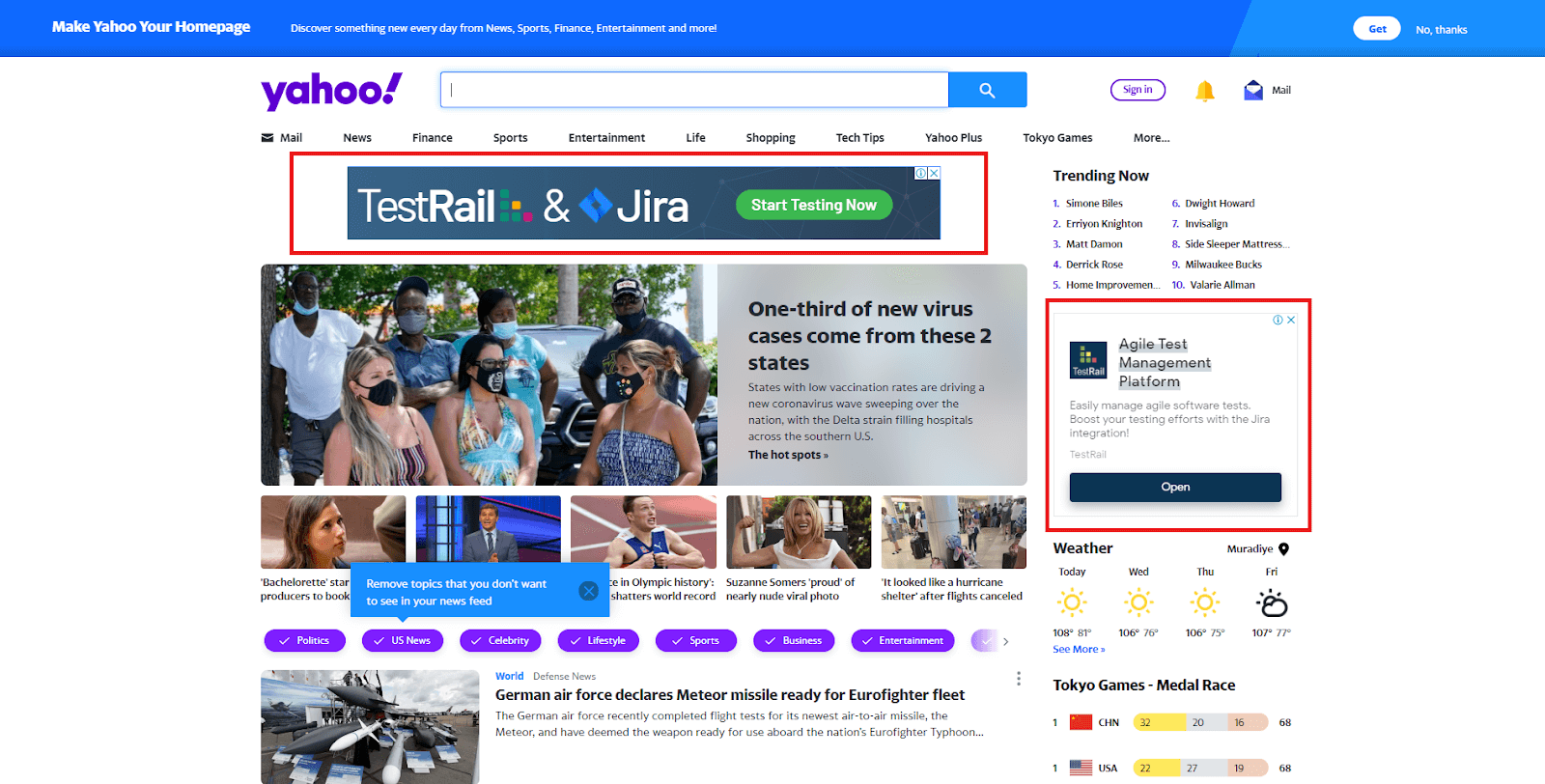This screenshot has height=784, width=1545.
Task: Click the Yahoo logo
Action: [x=331, y=91]
